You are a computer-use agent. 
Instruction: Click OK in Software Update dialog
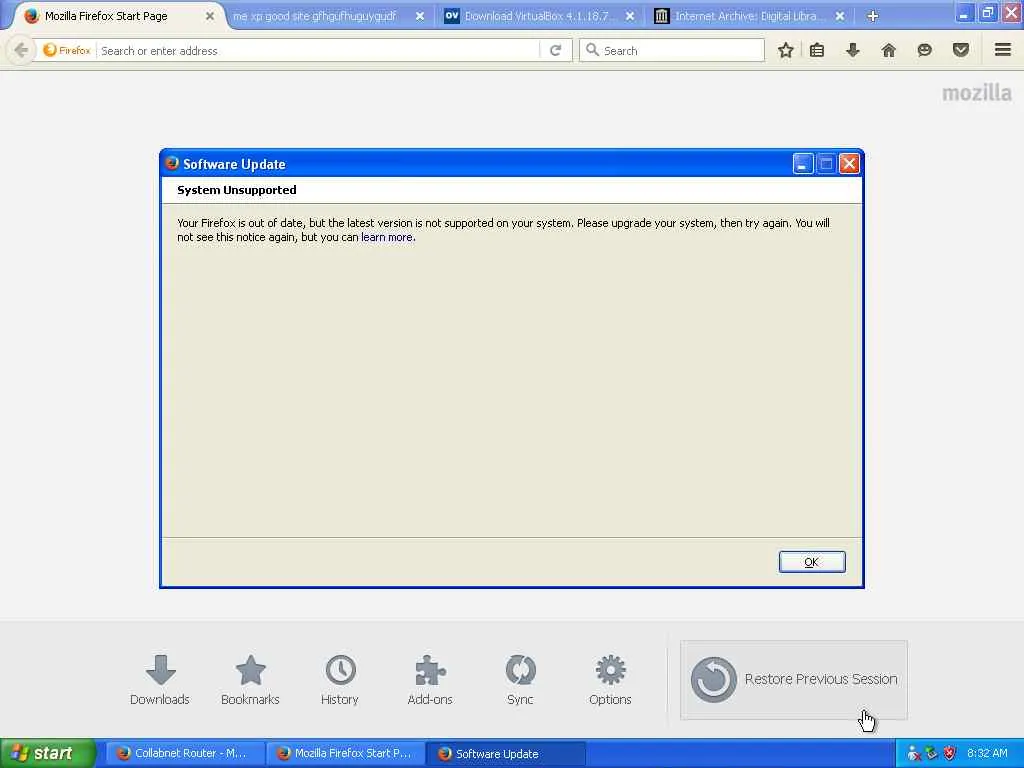pyautogui.click(x=812, y=562)
